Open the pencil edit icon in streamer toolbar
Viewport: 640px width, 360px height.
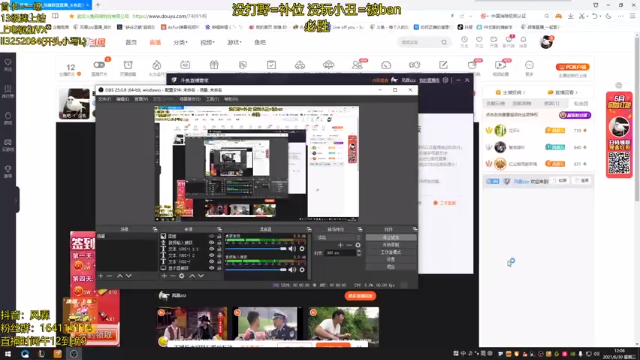(x=443, y=65)
